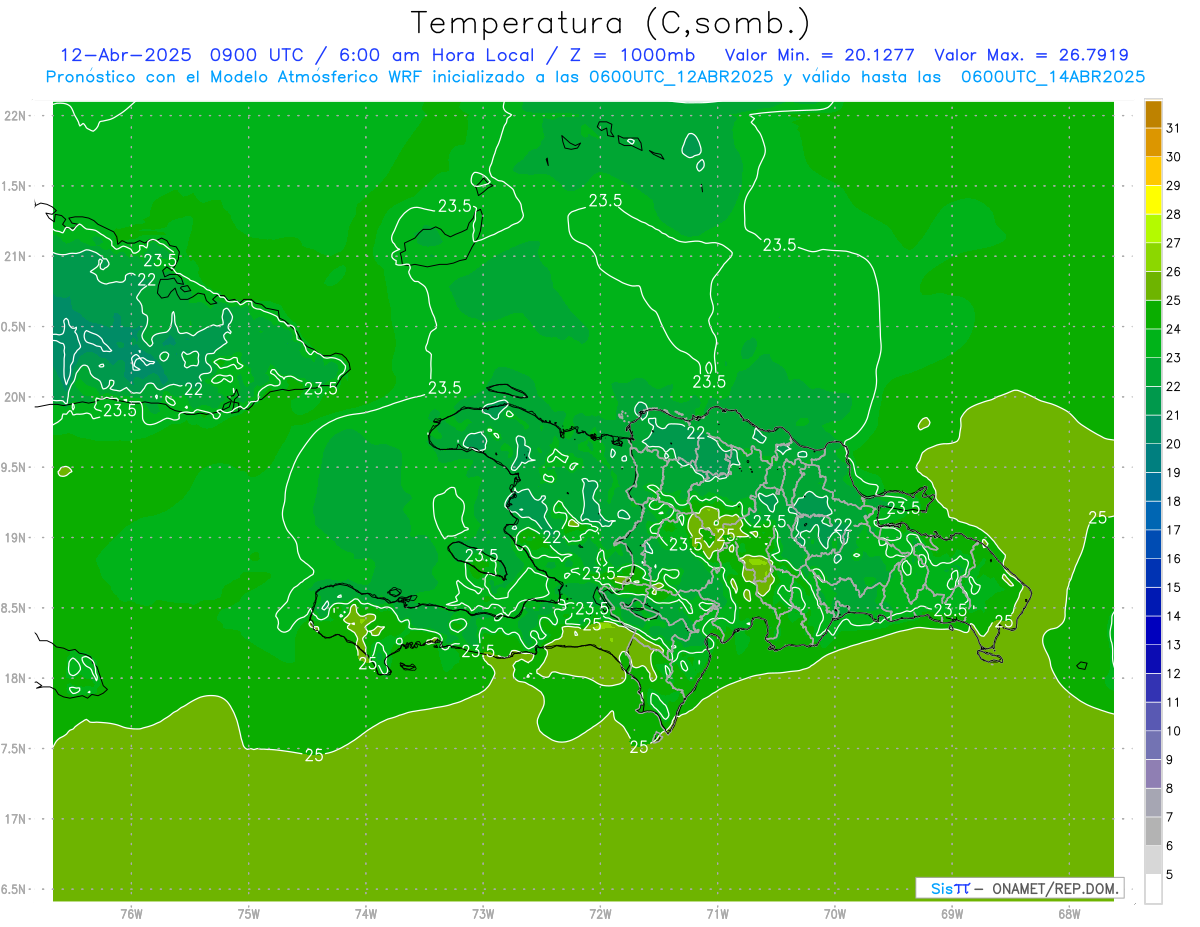This screenshot has height=927, width=1200.
Task: Click the "Temperatura (C,somb.)" title
Action: pyautogui.click(x=610, y=23)
